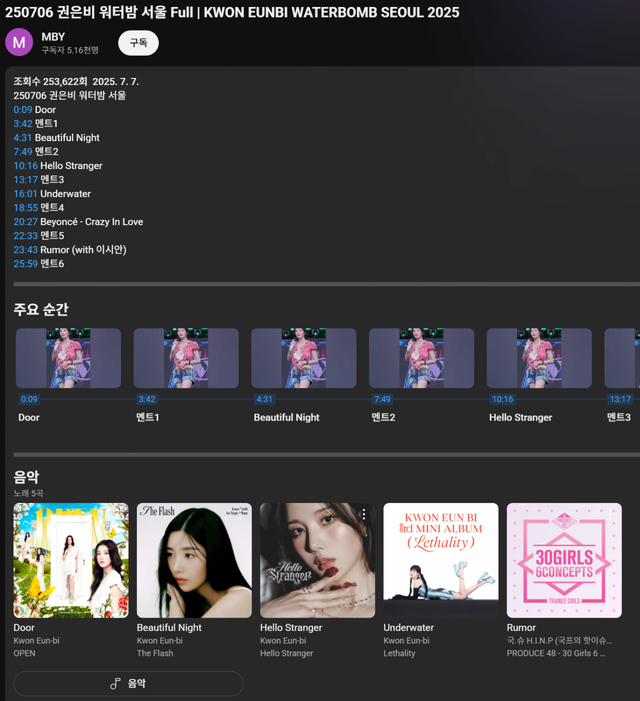640x701 pixels.
Task: Click the 25:59 멘트6 timestamp
Action: (26, 264)
